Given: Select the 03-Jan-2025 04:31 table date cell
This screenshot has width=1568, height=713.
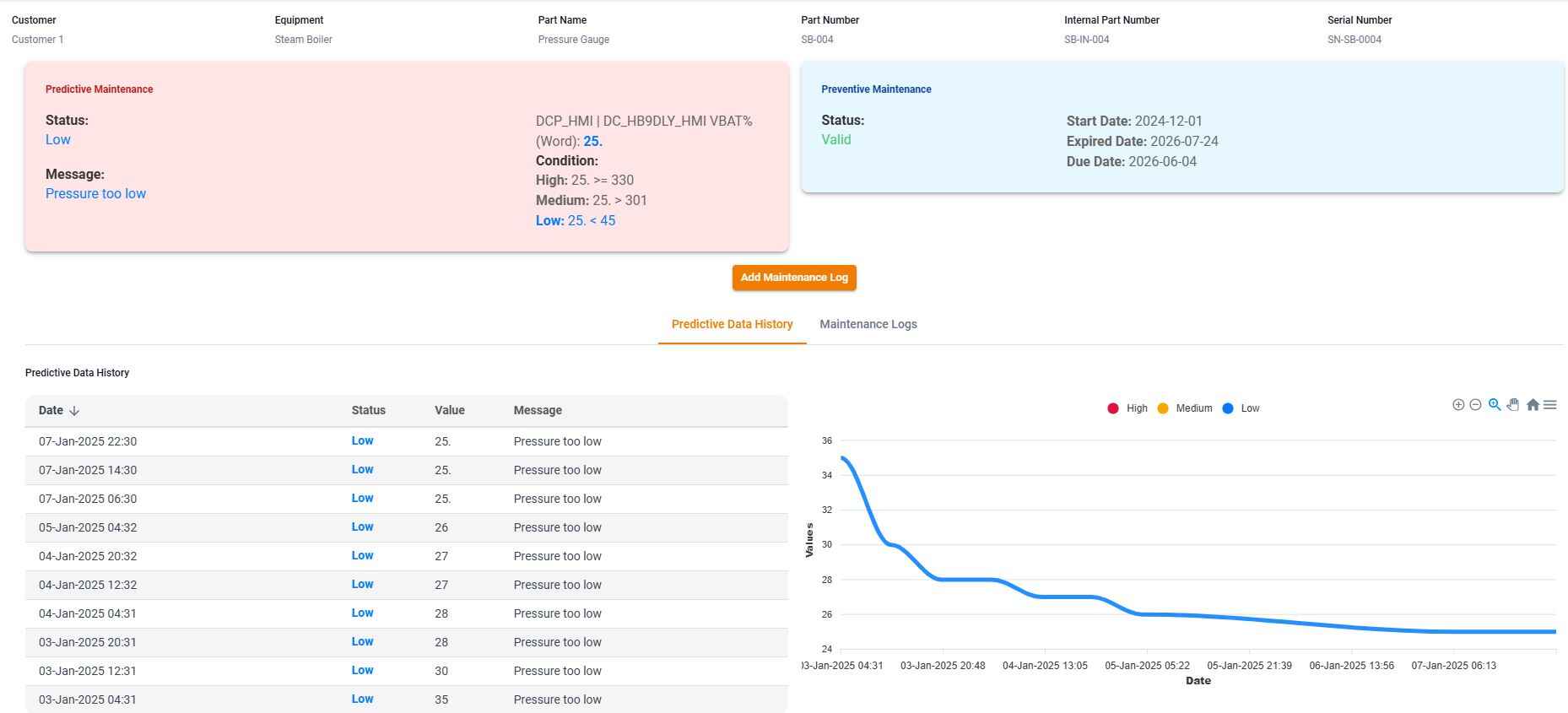Looking at the screenshot, I should click(88, 699).
